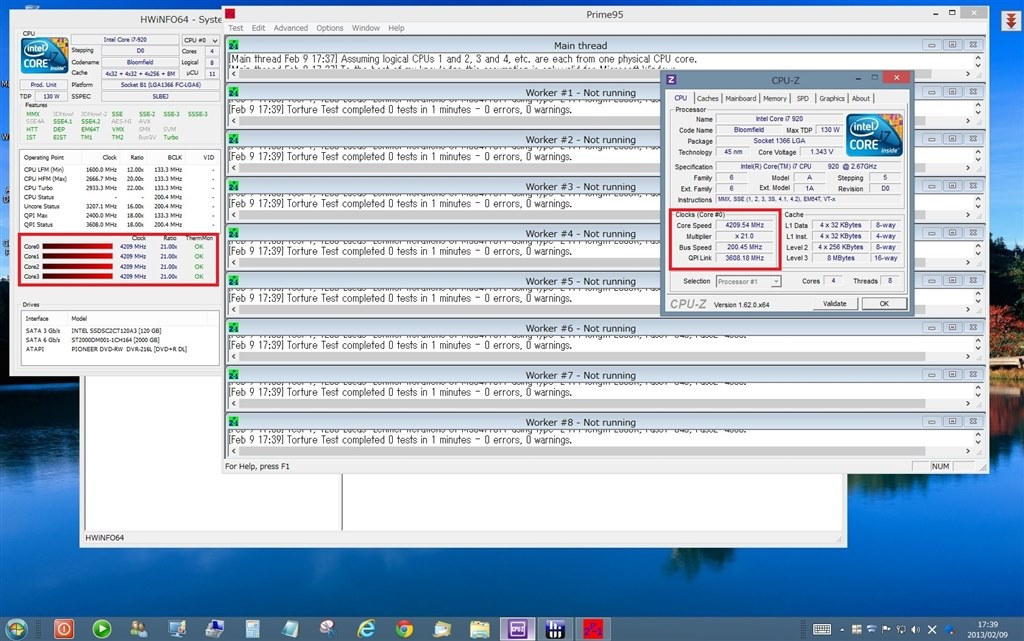
Task: Click the Core Voltage value 1.343 V
Action: 822,151
